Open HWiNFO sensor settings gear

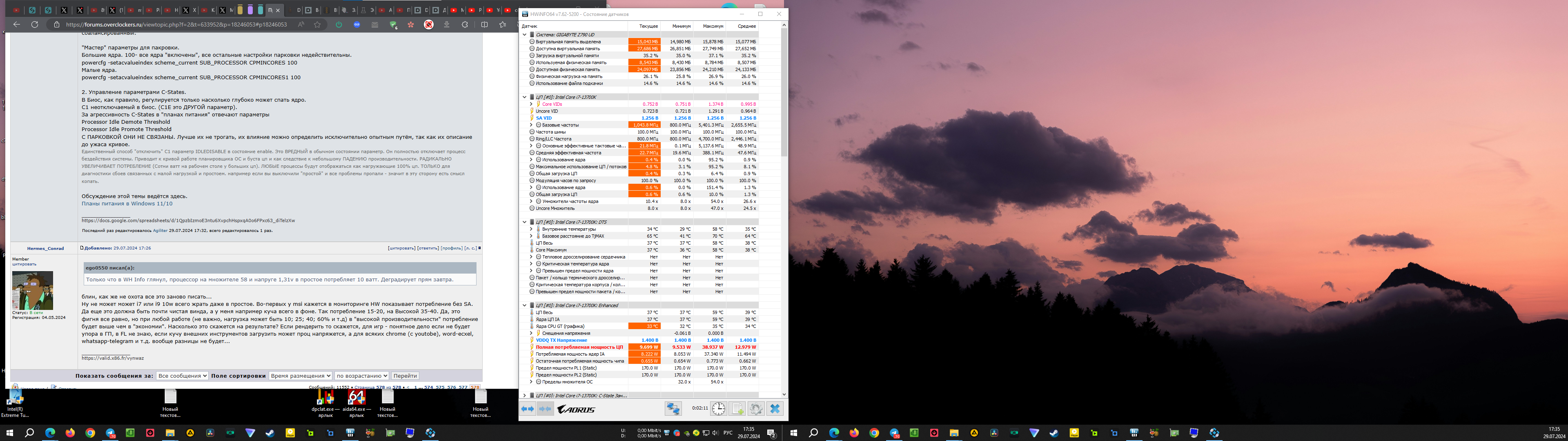(756, 409)
